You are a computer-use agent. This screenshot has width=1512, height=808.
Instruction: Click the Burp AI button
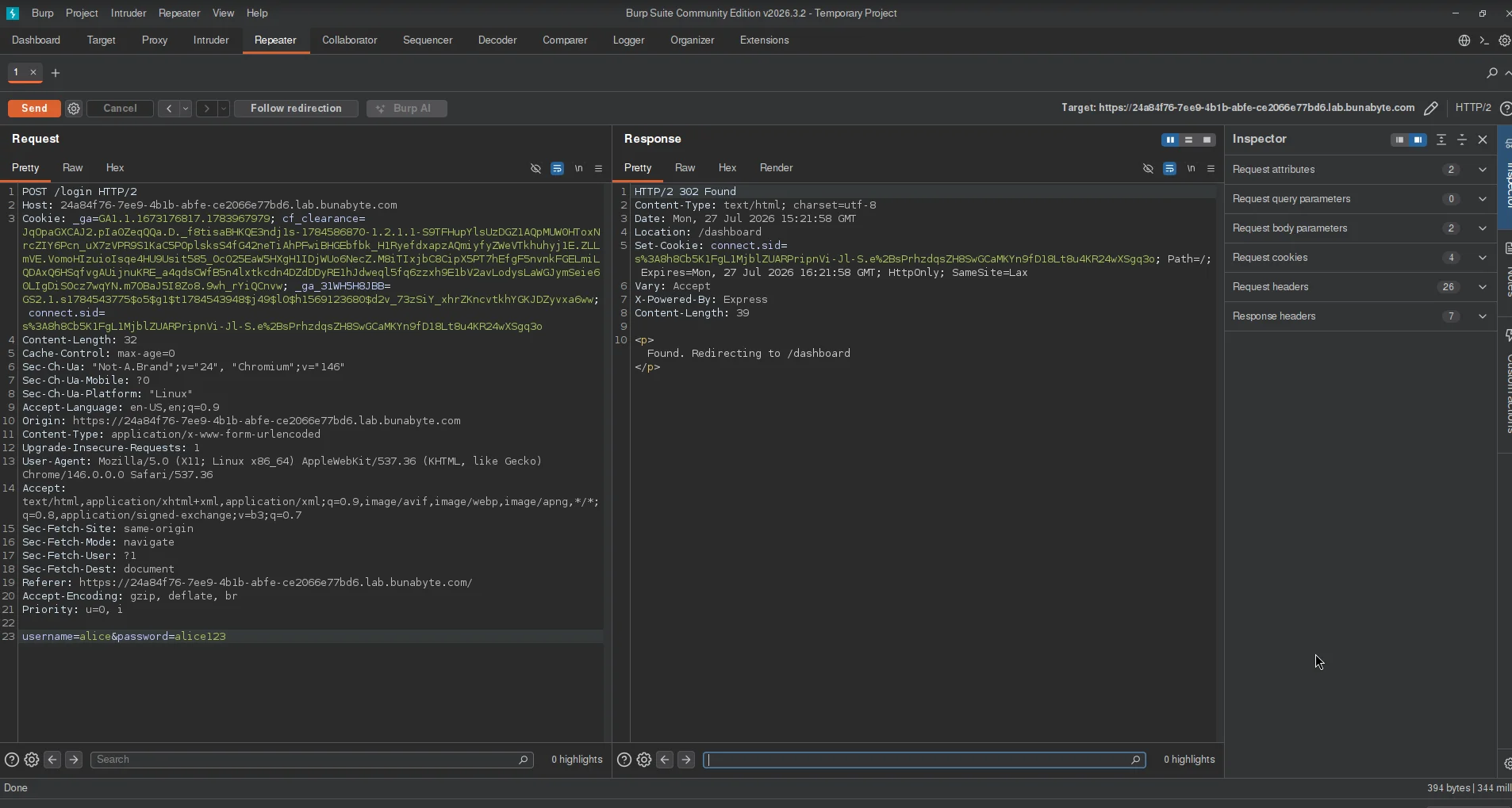tap(407, 109)
